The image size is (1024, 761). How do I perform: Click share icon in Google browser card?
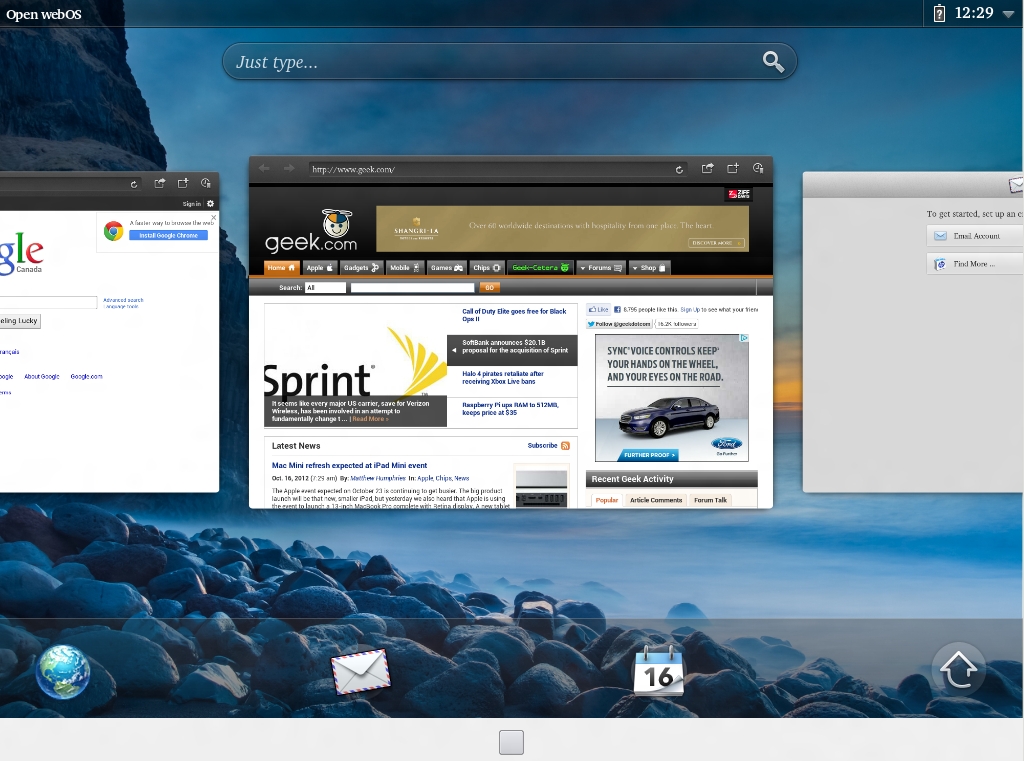tap(159, 184)
